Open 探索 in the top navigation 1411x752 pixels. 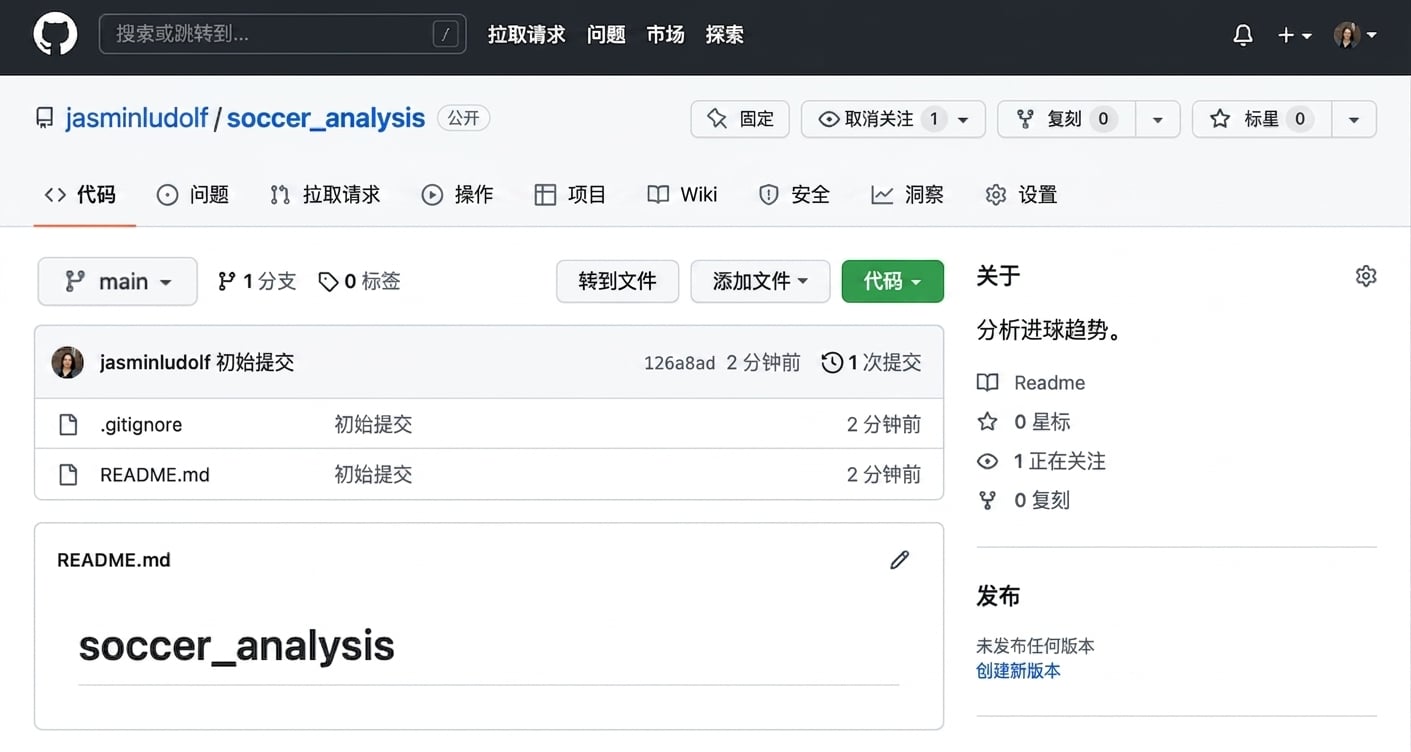pyautogui.click(x=724, y=35)
